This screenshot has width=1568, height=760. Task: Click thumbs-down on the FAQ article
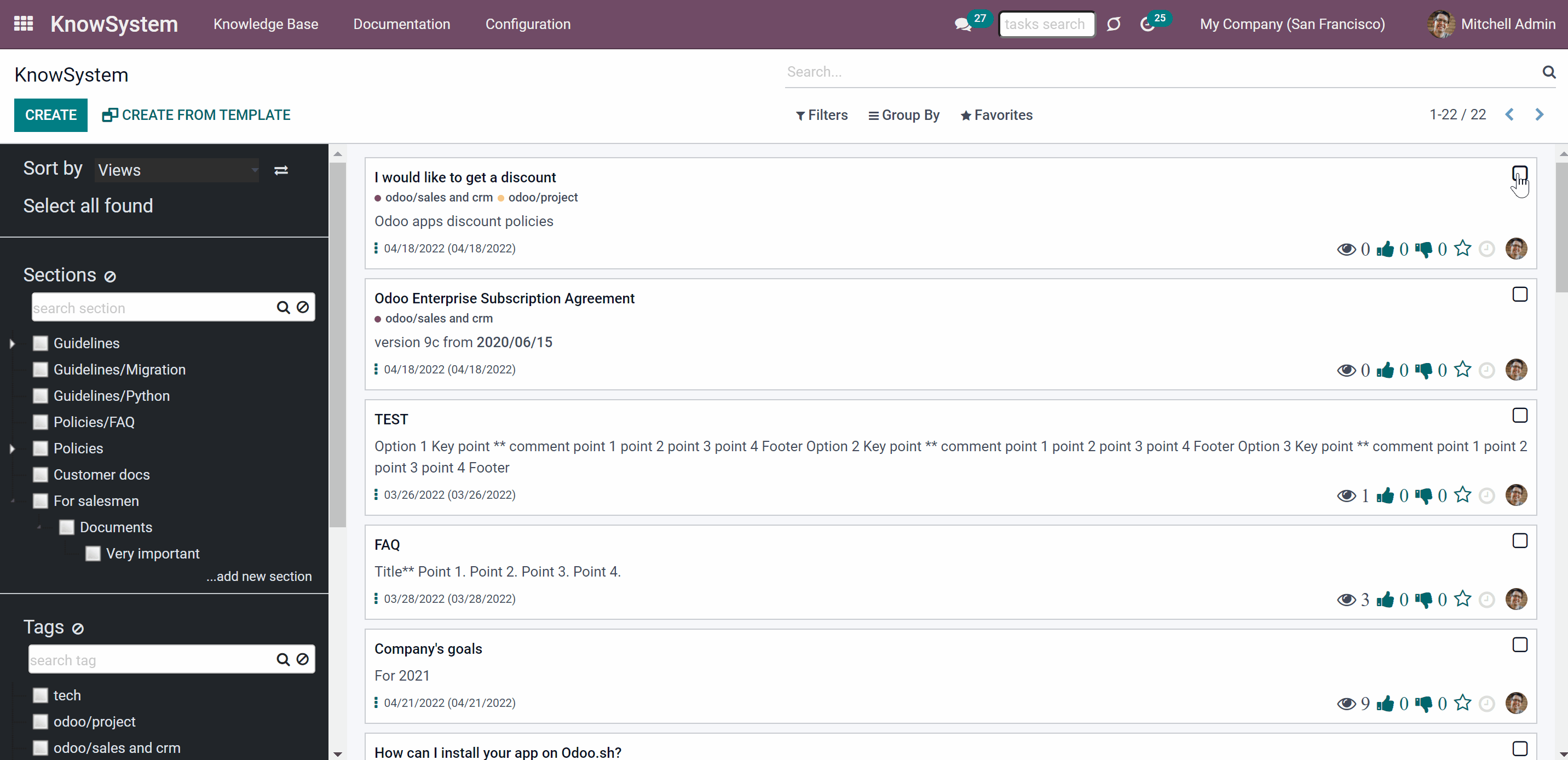pos(1424,599)
